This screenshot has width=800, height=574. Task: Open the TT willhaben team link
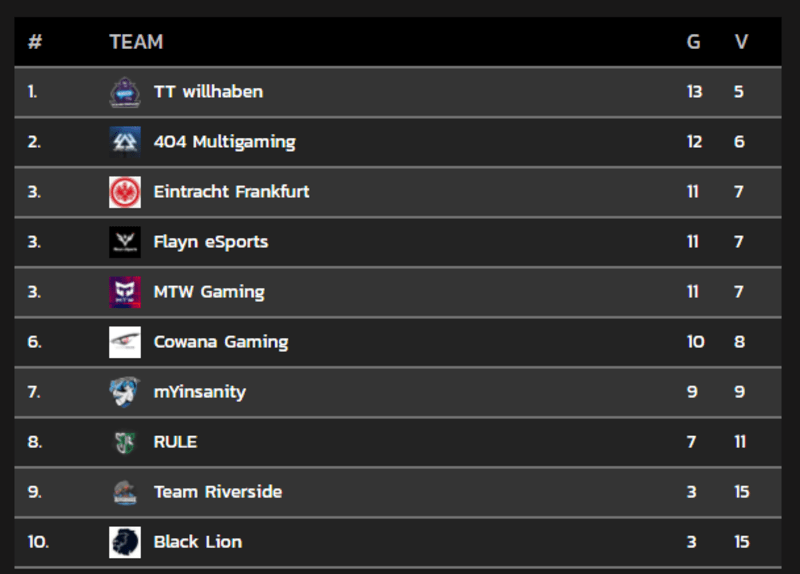pos(208,92)
